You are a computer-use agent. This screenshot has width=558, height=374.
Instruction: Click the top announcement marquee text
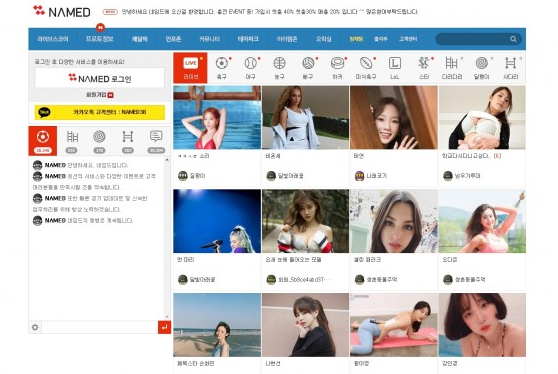click(x=269, y=12)
